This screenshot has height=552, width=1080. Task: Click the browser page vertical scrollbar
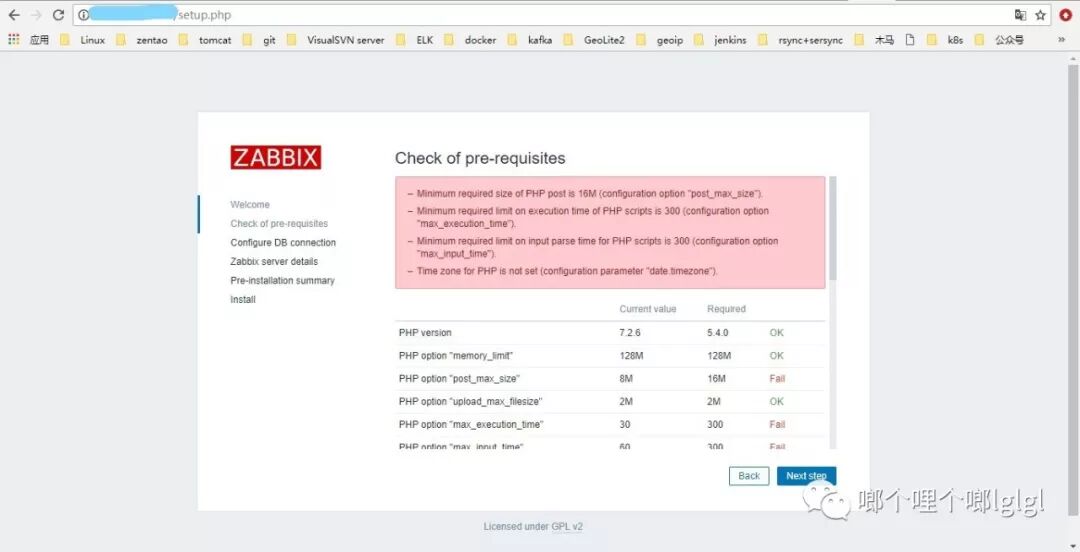click(1072, 289)
